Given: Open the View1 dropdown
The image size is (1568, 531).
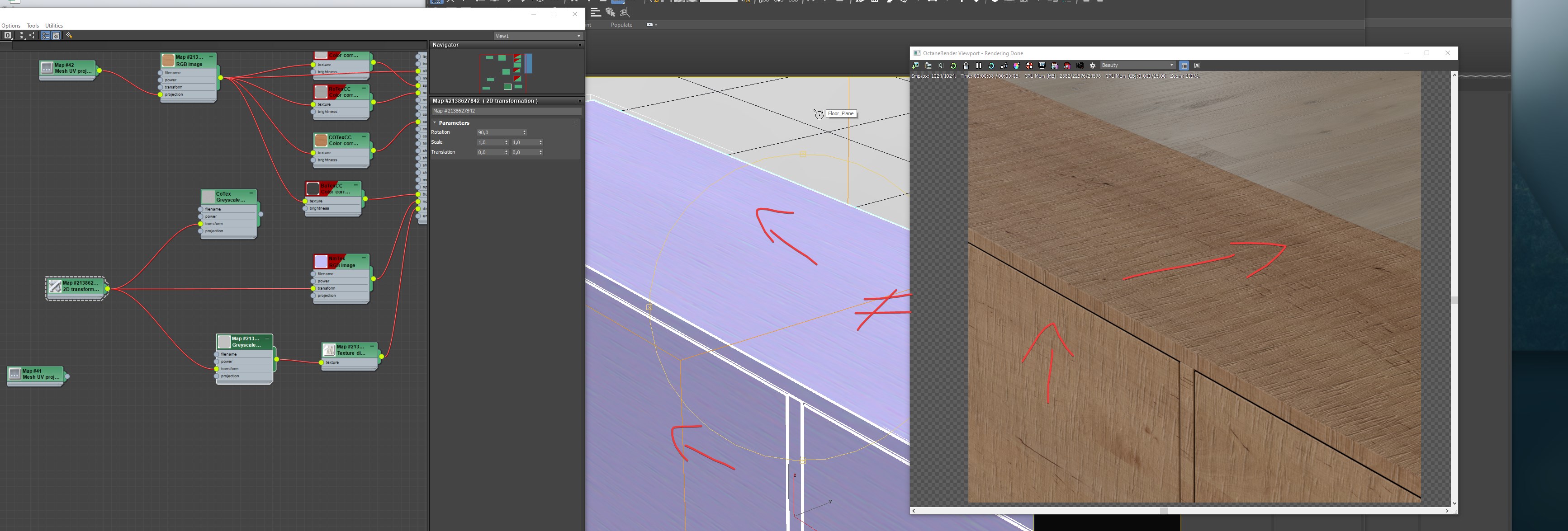Looking at the screenshot, I should coord(538,36).
